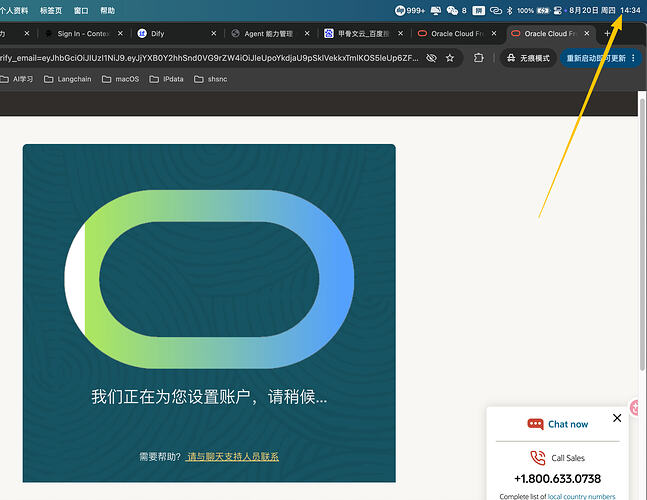Open the Extensions puzzle icon
Viewport: 647px width, 500px height.
click(x=479, y=58)
